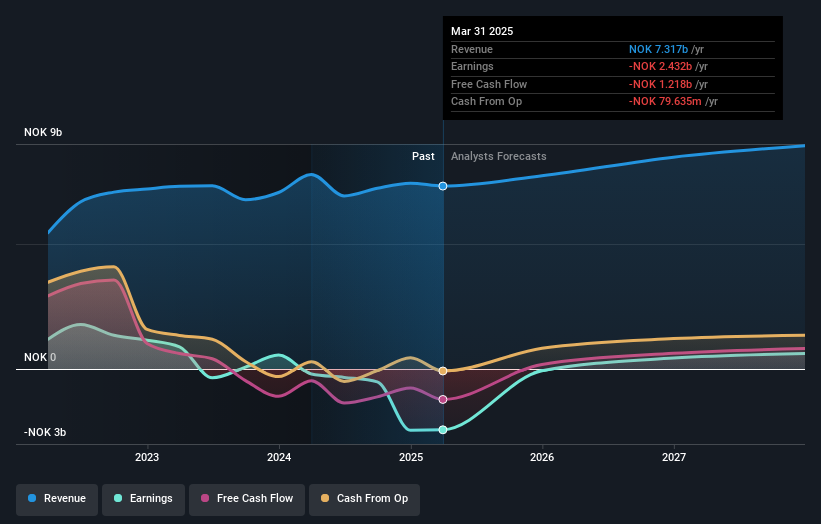The width and height of the screenshot is (821, 524).
Task: Click the Analysts Forecasts label
Action: [498, 157]
